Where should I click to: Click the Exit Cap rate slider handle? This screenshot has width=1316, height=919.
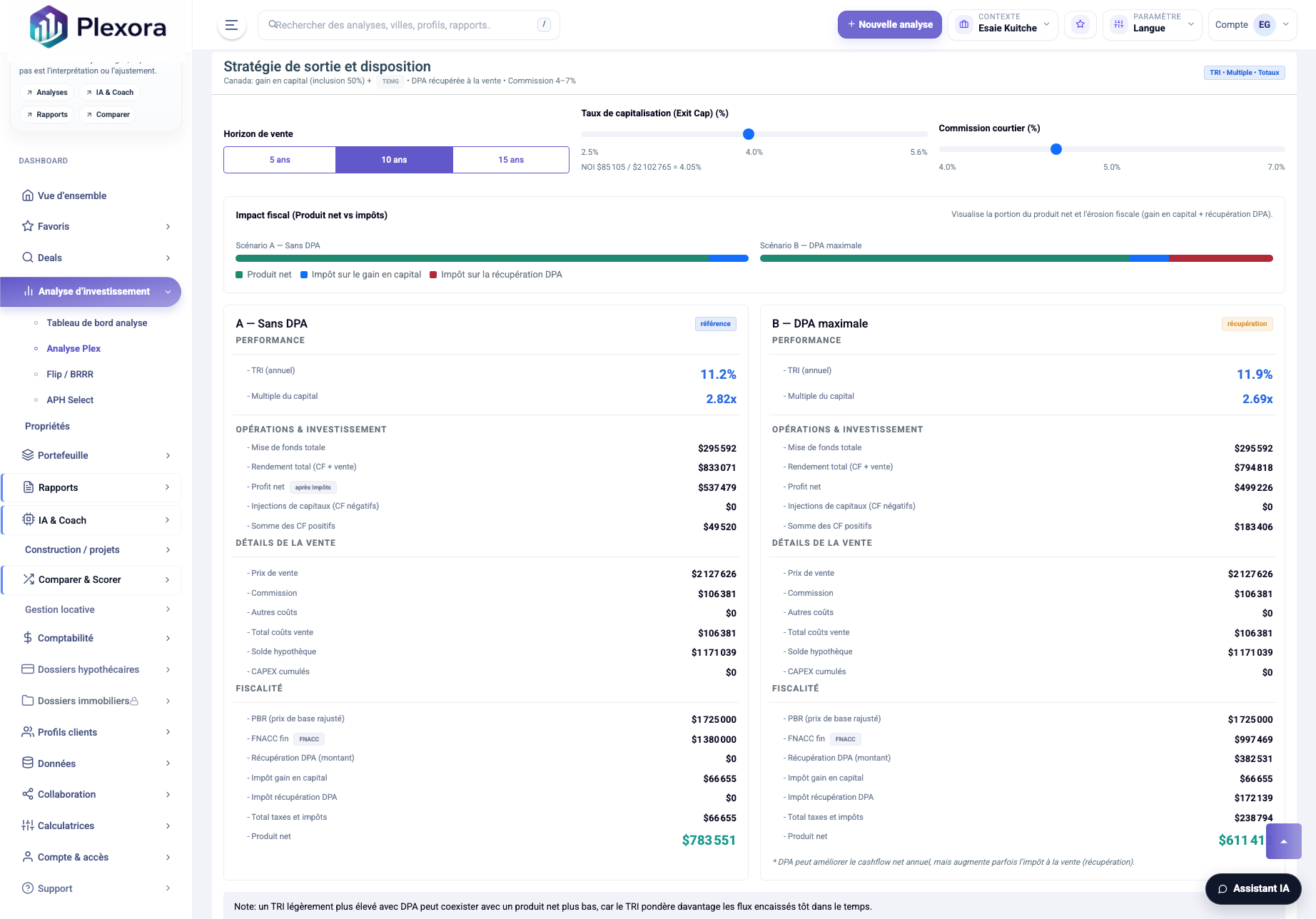coord(749,134)
